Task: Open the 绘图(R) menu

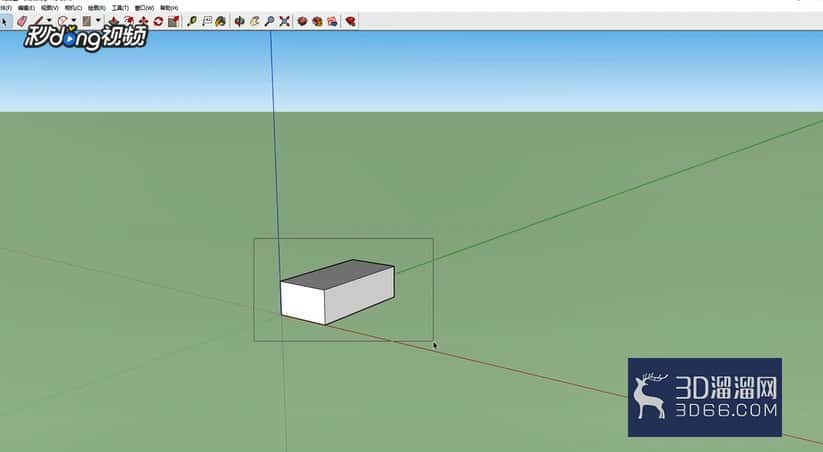Action: click(x=96, y=8)
